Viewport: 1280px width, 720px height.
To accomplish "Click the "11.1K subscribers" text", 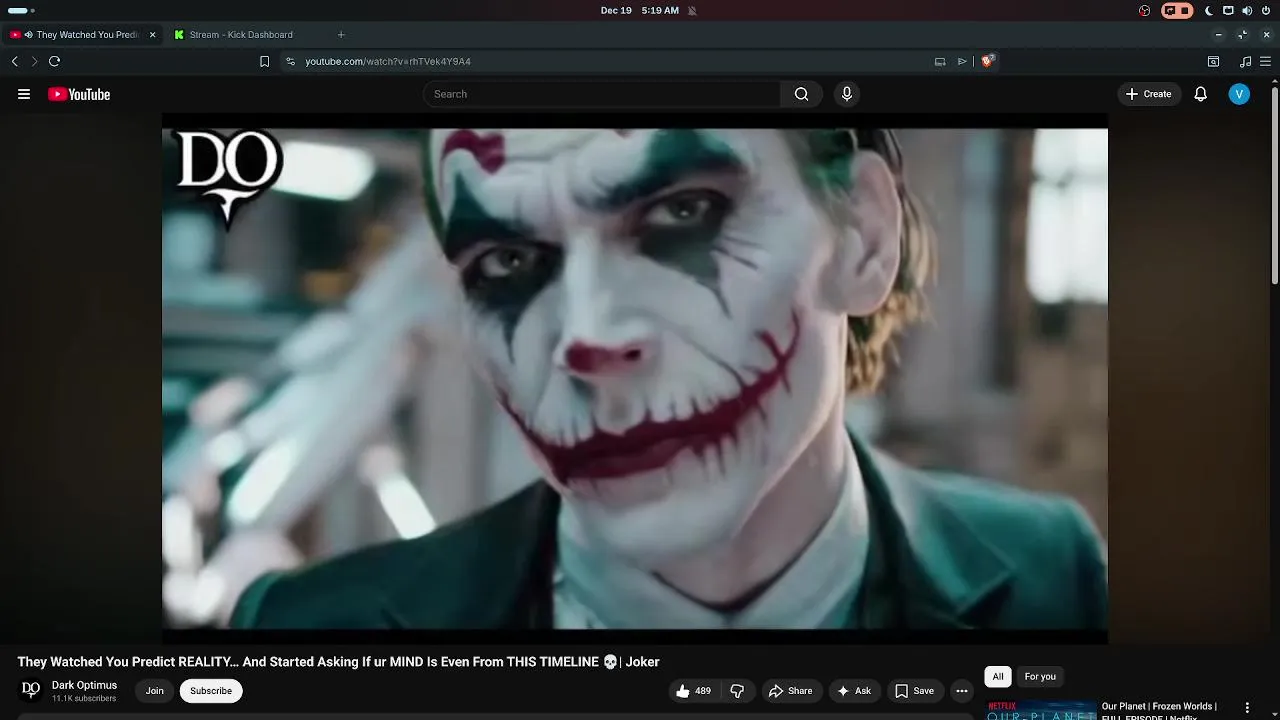I will click(84, 698).
